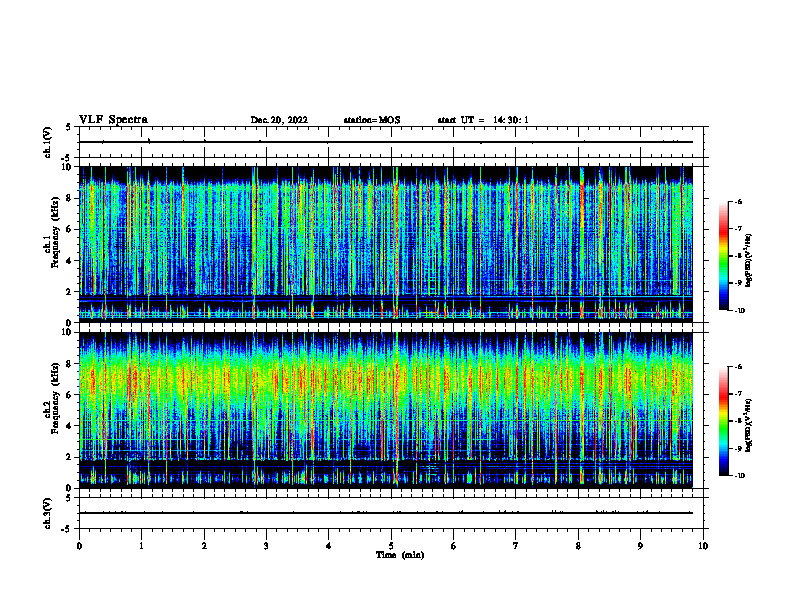This screenshot has height=612, width=792.
Task: Click the ch.1 spectrogram panel
Action: pos(386,244)
